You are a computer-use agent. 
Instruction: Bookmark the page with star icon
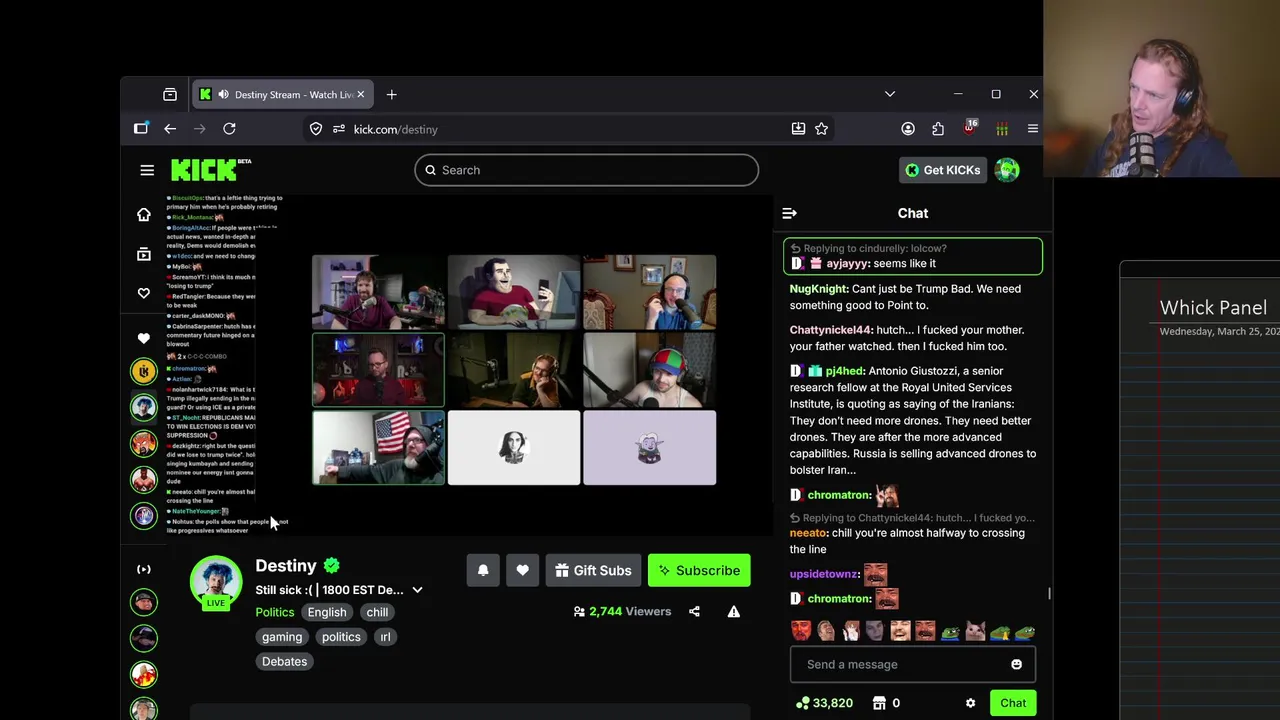pos(821,129)
